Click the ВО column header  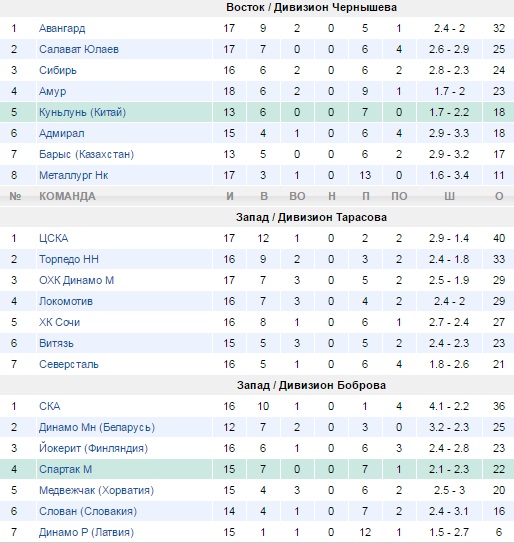coord(297,196)
